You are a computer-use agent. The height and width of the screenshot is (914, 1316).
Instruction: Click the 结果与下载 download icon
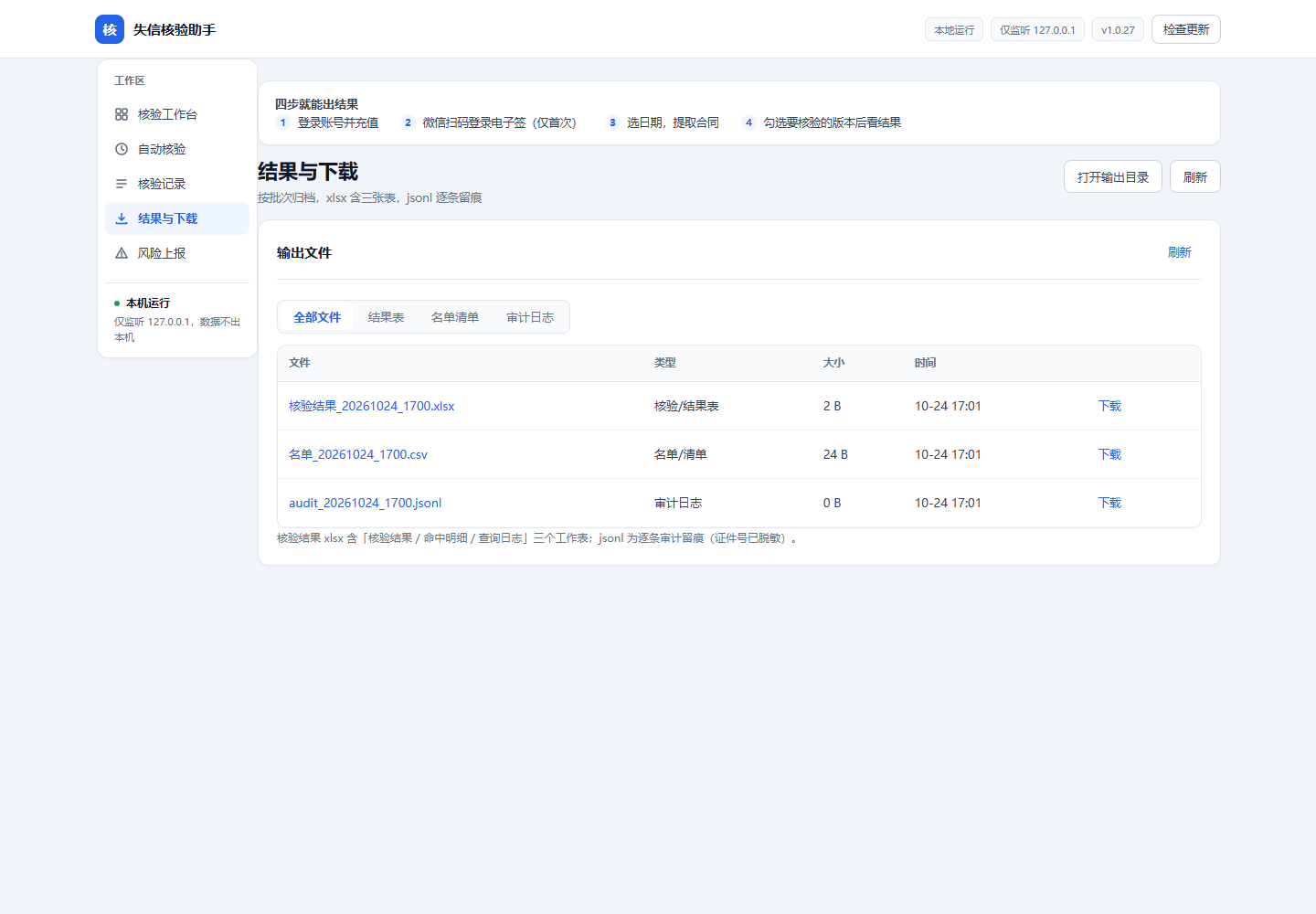coord(122,218)
